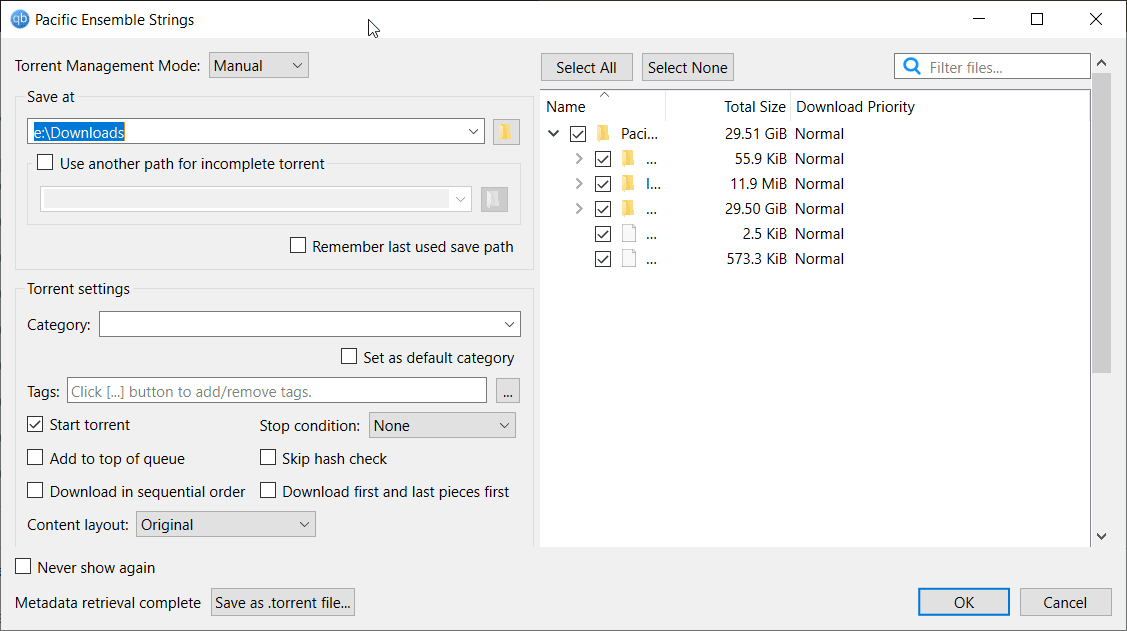Collapse the root 'Paci...' folder
1127x631 pixels.
point(553,134)
